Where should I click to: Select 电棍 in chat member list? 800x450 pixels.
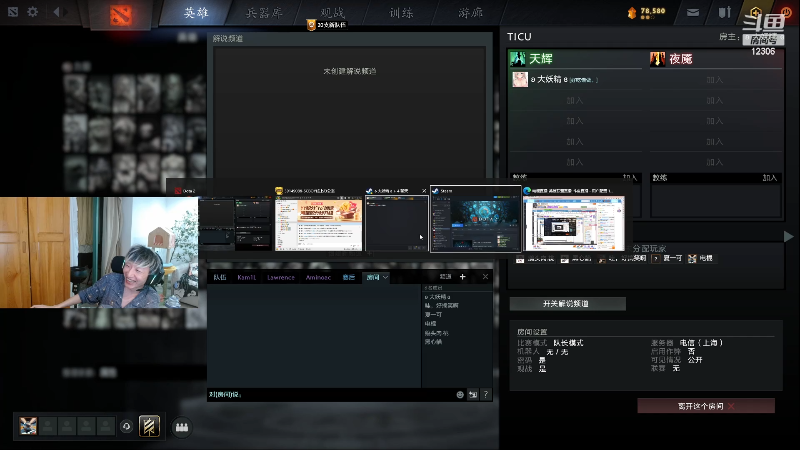(x=431, y=324)
